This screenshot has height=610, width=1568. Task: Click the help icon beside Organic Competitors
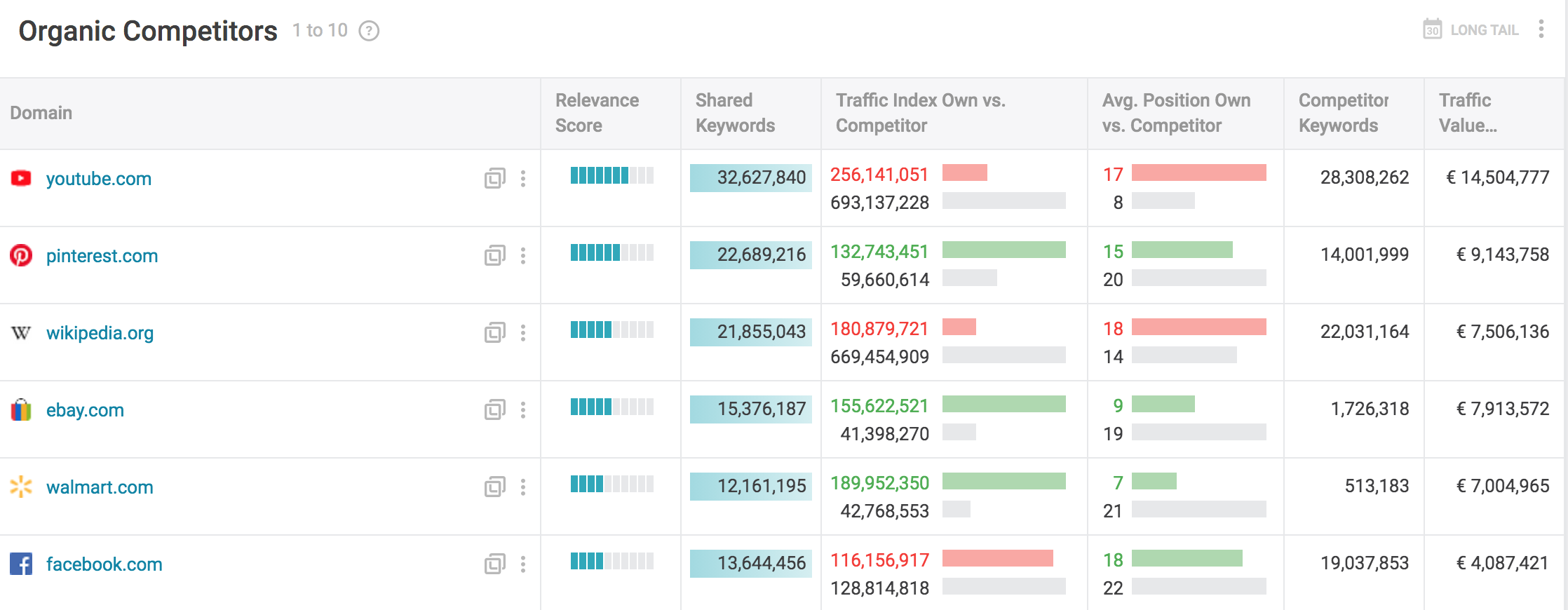[369, 31]
